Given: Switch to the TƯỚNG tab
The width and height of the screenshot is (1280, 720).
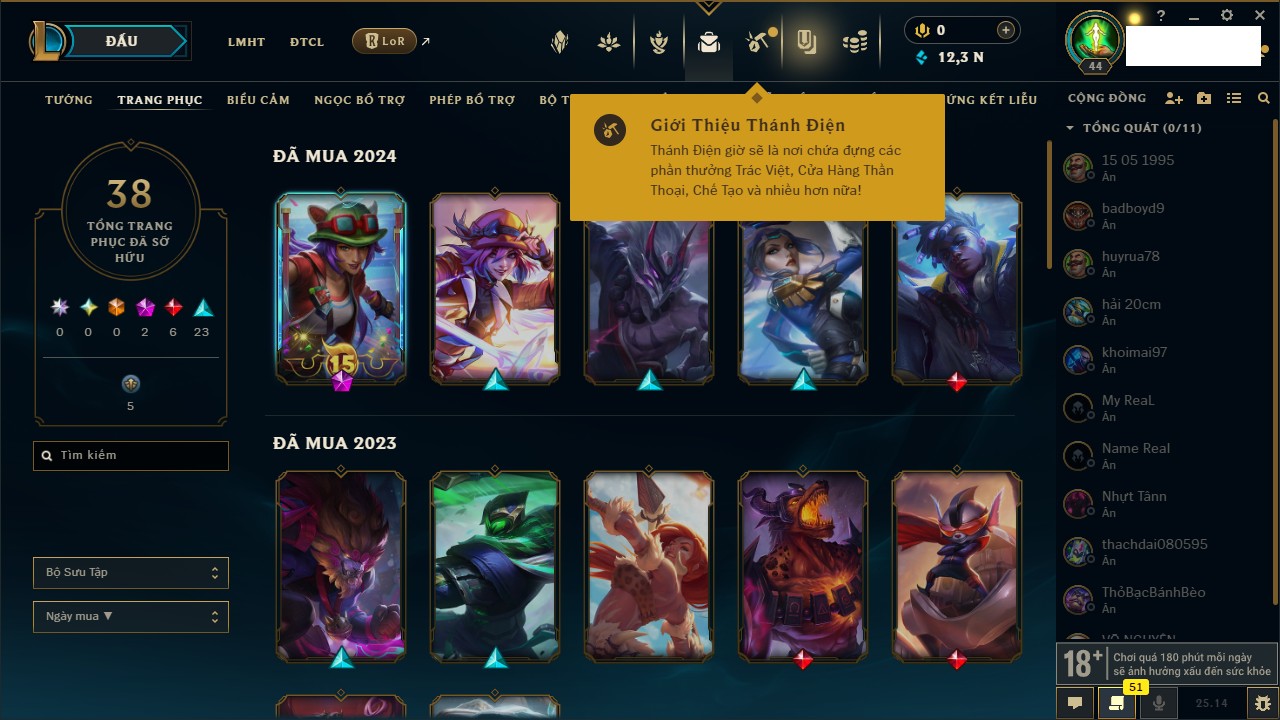Looking at the screenshot, I should 69,100.
